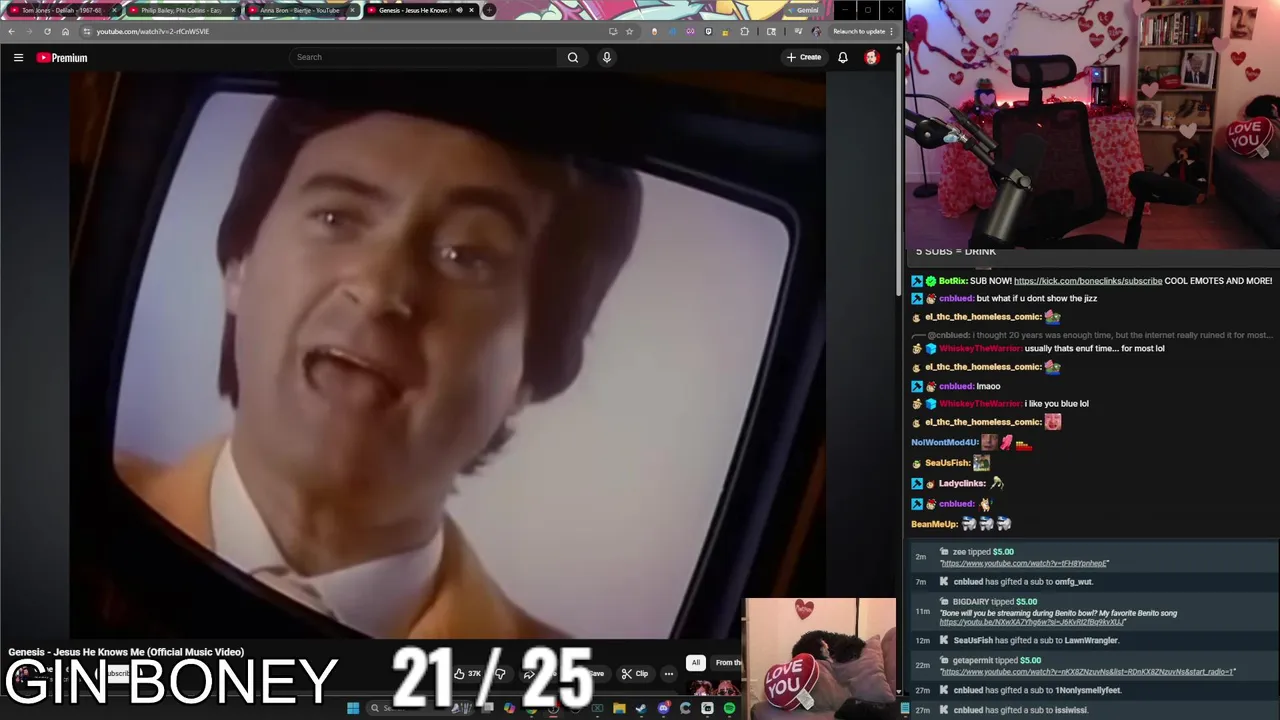Click username NolWontMod4U in chat
Viewport: 1280px width, 720px height.
944,442
